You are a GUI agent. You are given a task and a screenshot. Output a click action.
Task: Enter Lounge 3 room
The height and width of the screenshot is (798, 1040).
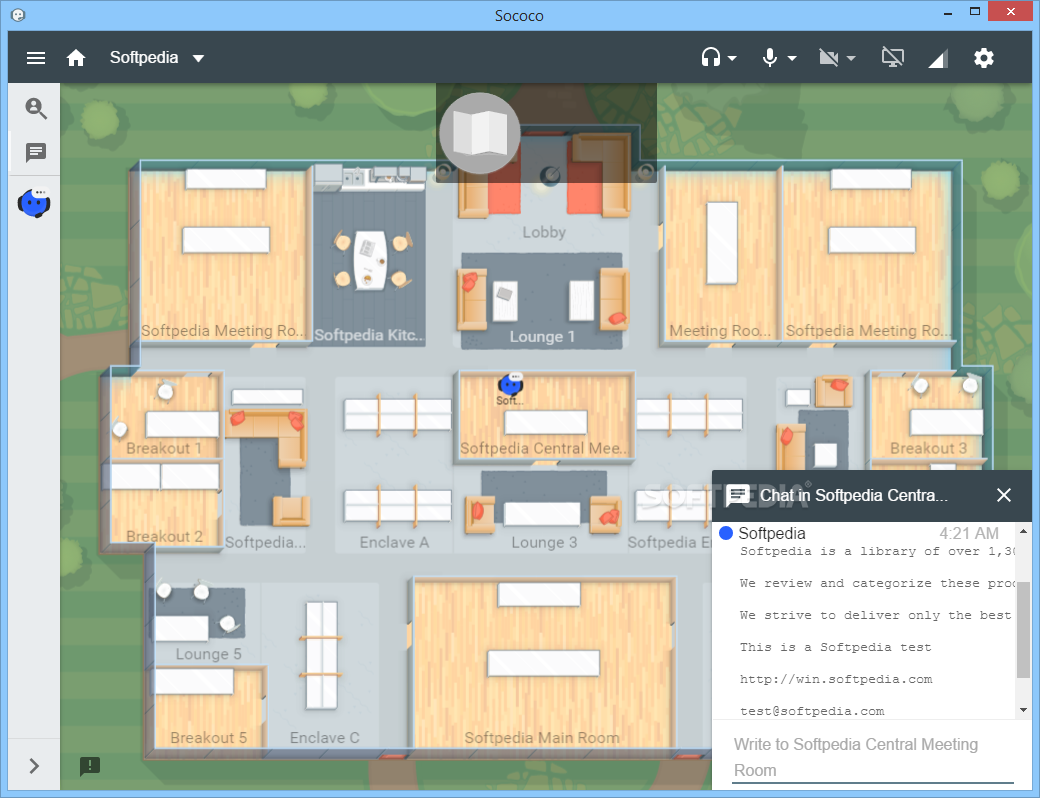544,509
